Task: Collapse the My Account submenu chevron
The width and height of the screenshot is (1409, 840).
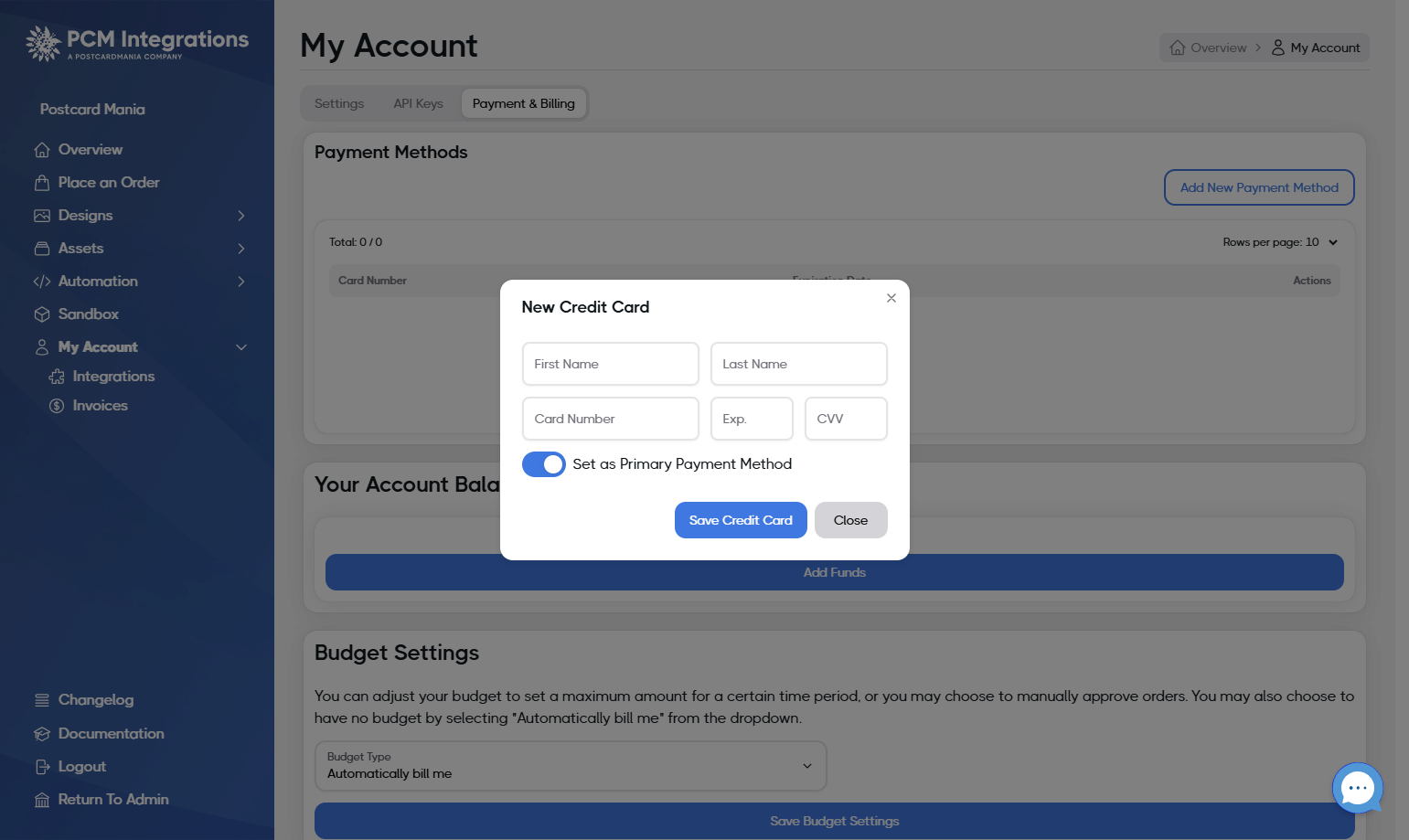Action: coord(241,347)
